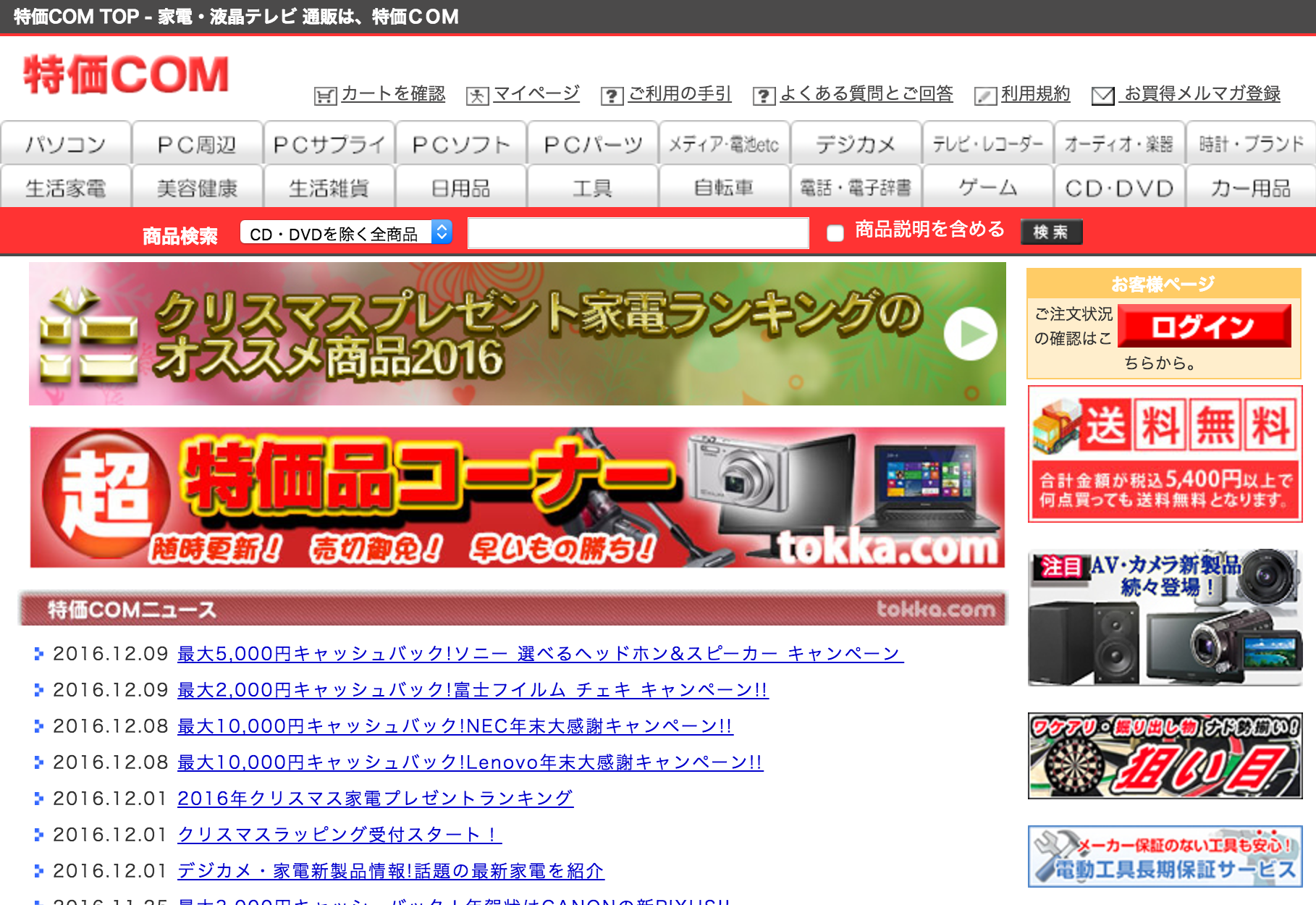
Task: Select the 日用品 category tab
Action: [x=461, y=188]
